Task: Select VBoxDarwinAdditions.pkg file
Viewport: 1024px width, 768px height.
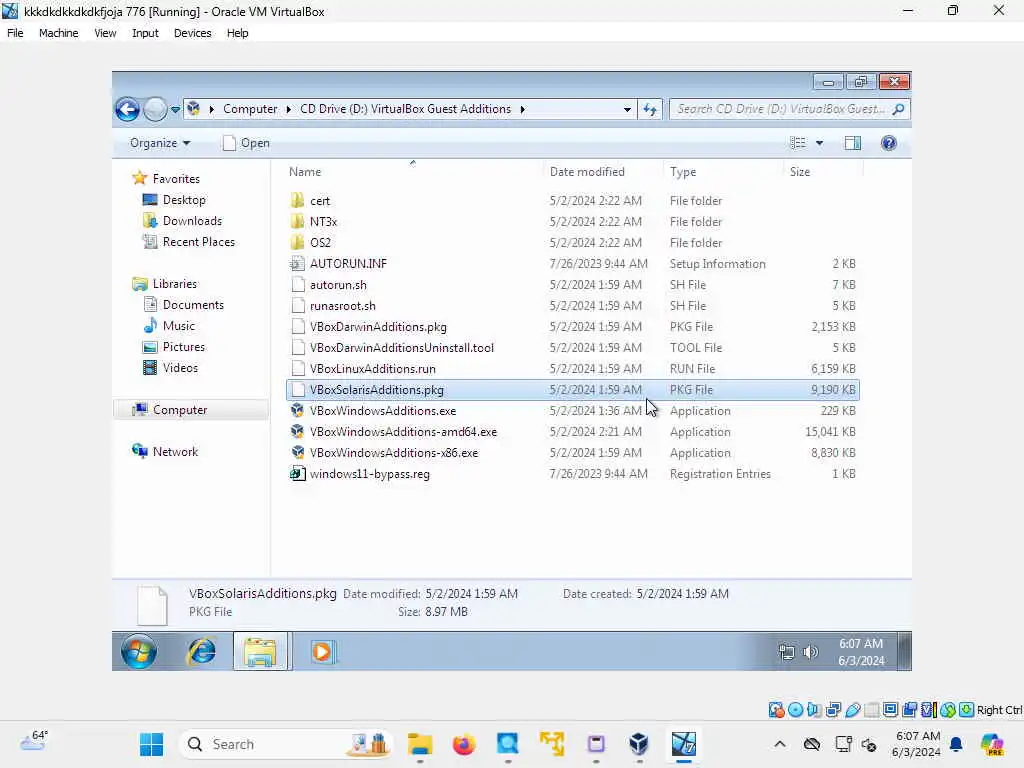Action: (378, 327)
